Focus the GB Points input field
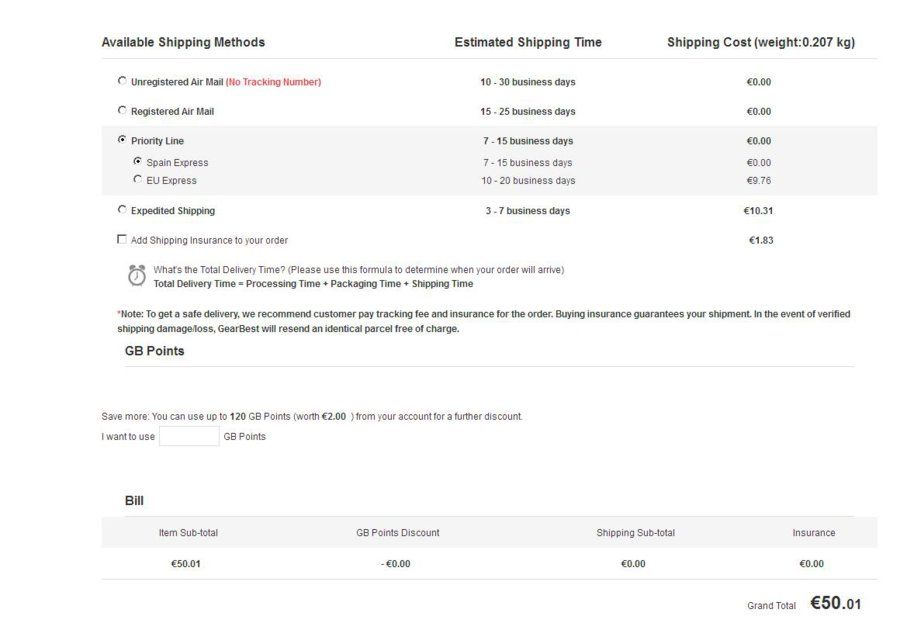The width and height of the screenshot is (900, 623). click(x=189, y=436)
